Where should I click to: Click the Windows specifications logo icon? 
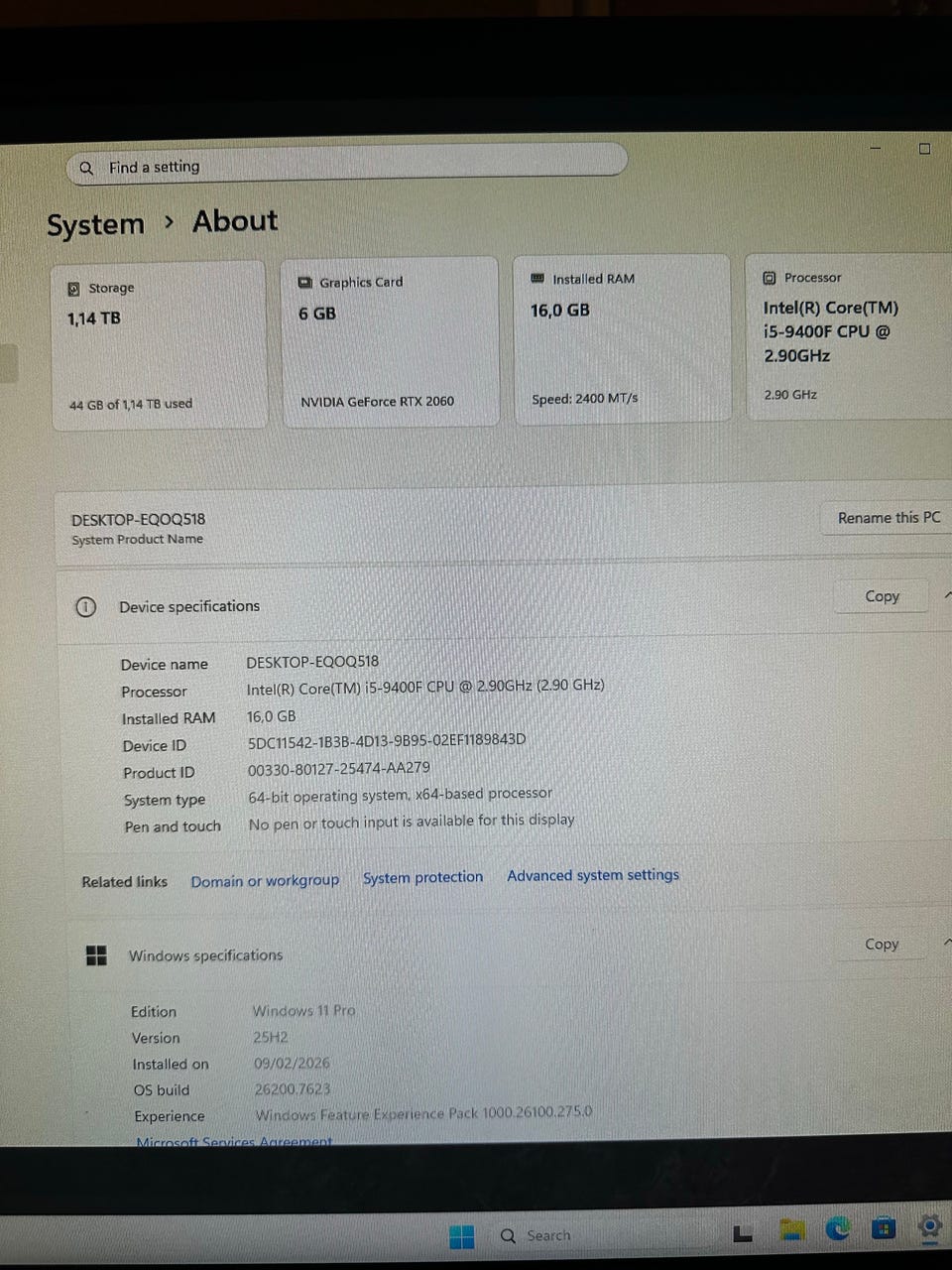click(96, 955)
